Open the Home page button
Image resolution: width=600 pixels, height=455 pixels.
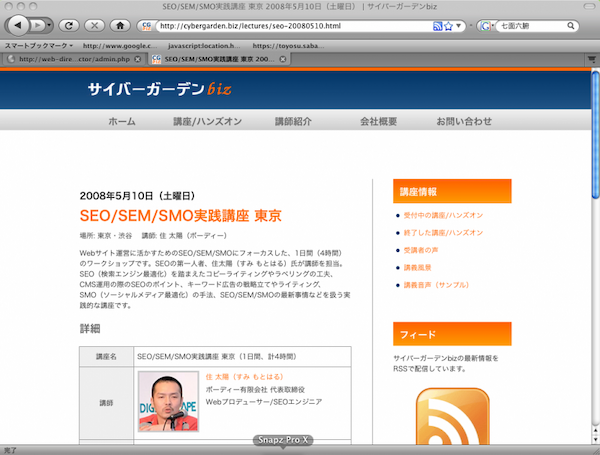click(x=120, y=26)
